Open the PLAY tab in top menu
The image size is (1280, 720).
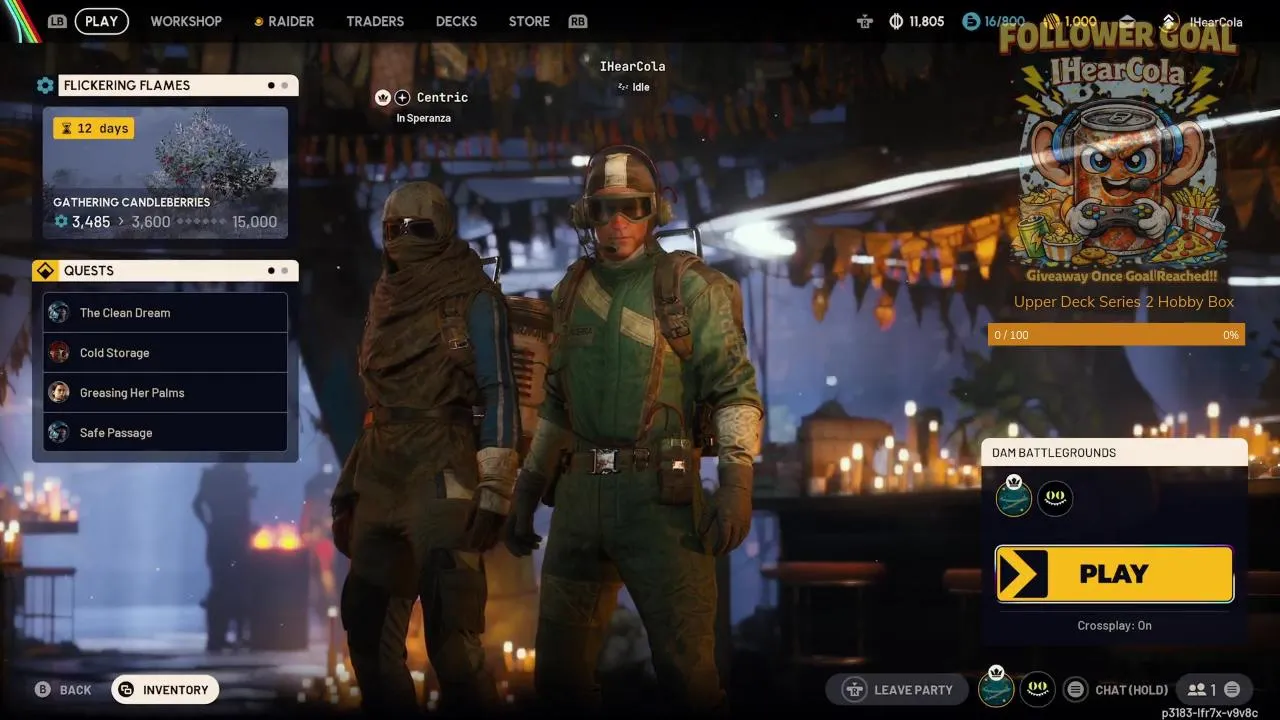pyautogui.click(x=101, y=21)
